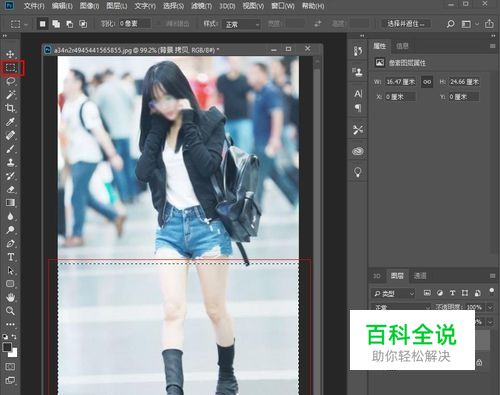This screenshot has width=500, height=395.
Task: Turn layer filtering on or off
Action: click(x=491, y=291)
